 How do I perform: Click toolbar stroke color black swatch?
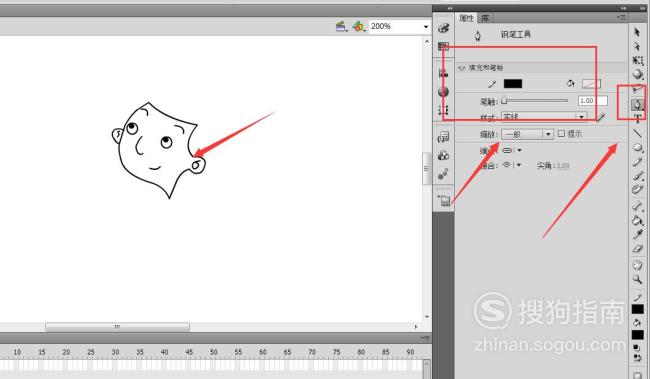pos(637,309)
